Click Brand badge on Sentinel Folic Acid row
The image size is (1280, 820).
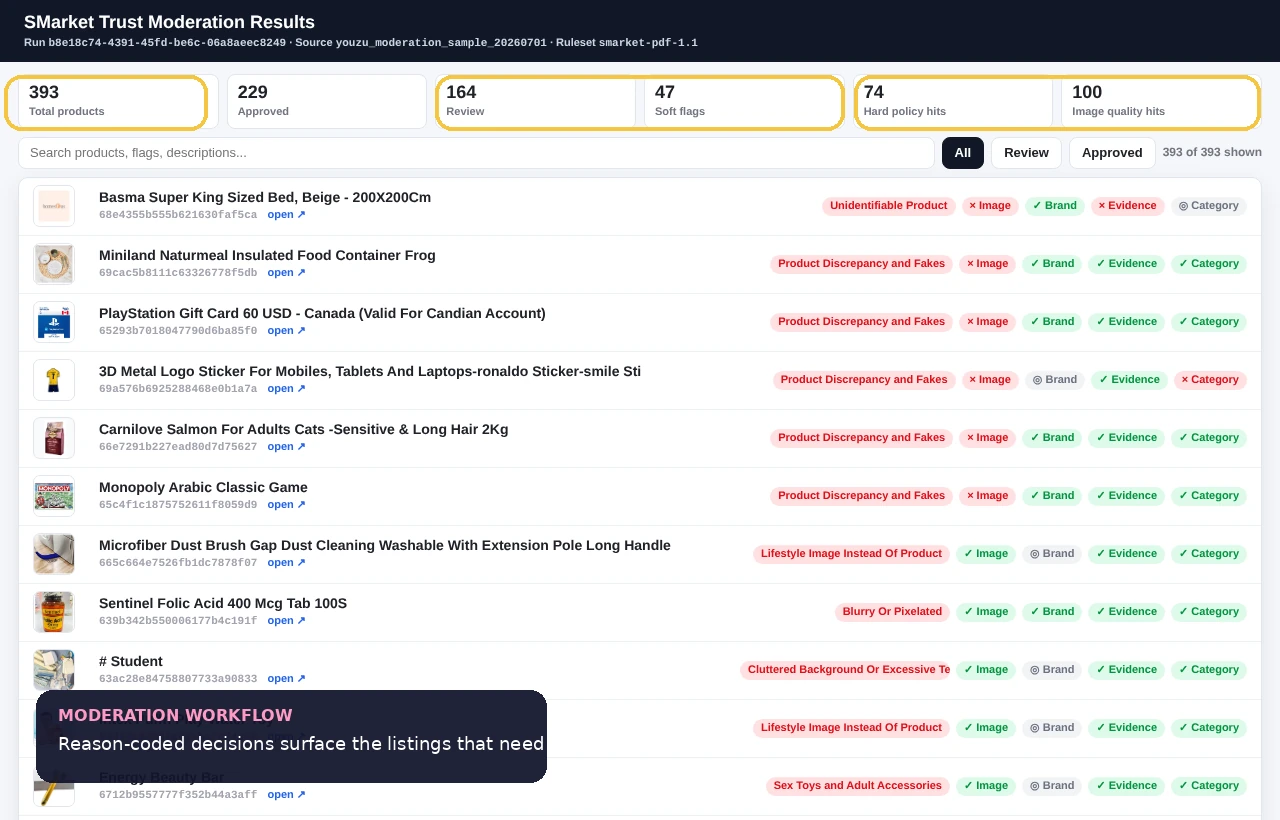point(1052,612)
